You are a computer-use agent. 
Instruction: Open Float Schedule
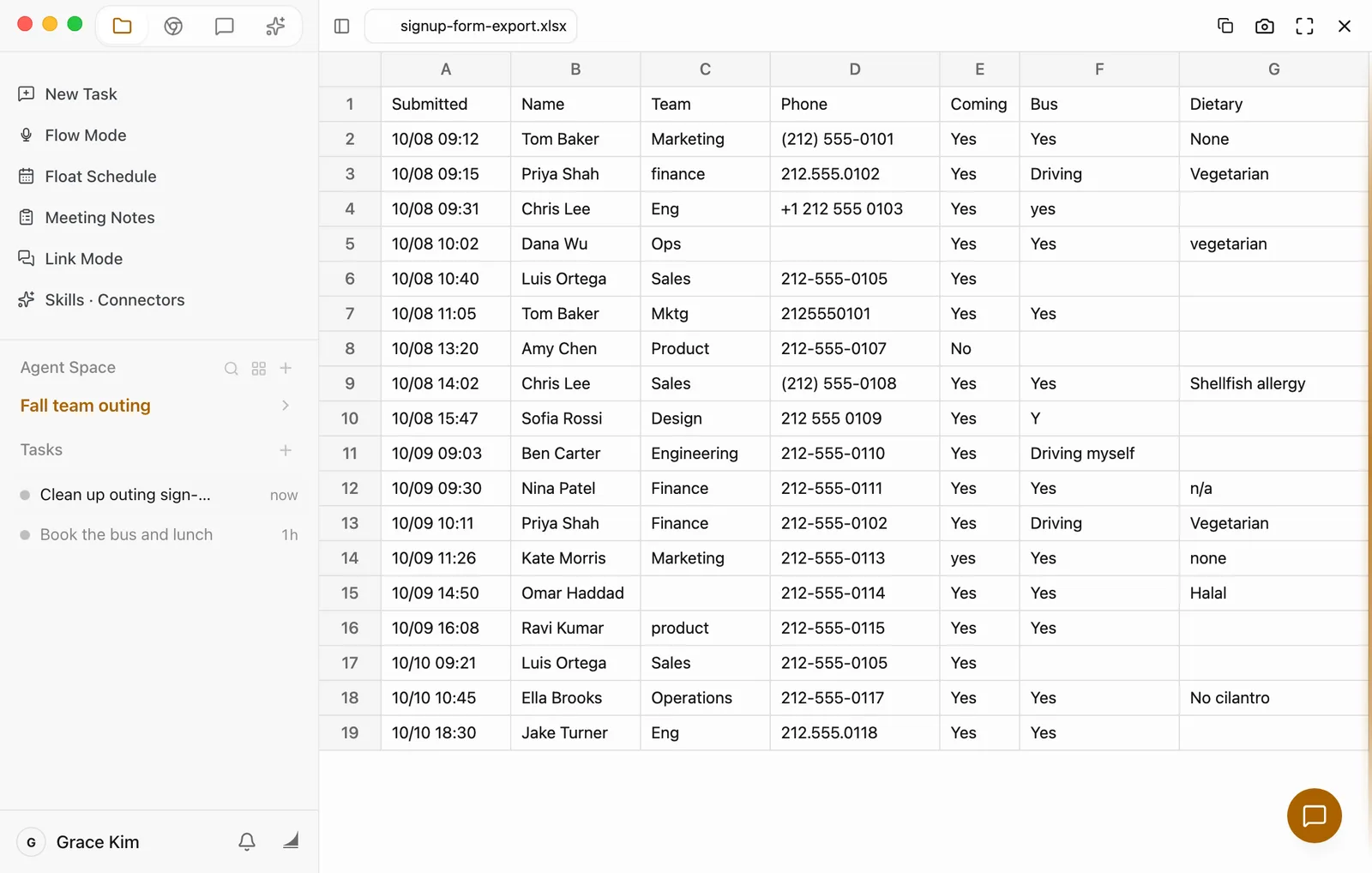[100, 176]
